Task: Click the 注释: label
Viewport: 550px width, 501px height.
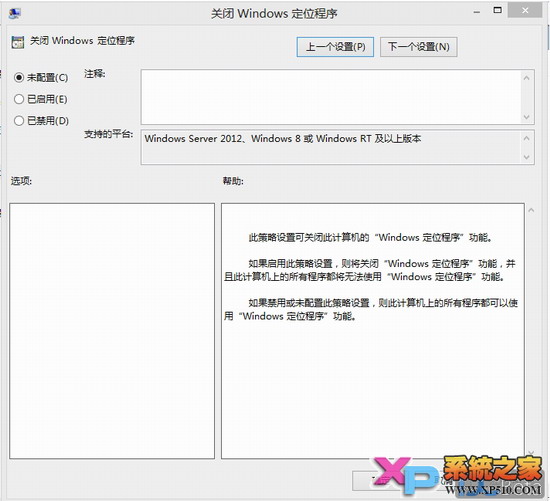Action: 94,74
